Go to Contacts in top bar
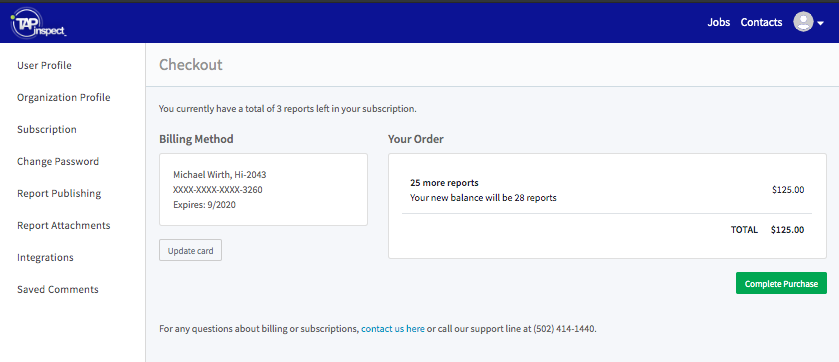Image resolution: width=839 pixels, height=362 pixels. point(761,22)
